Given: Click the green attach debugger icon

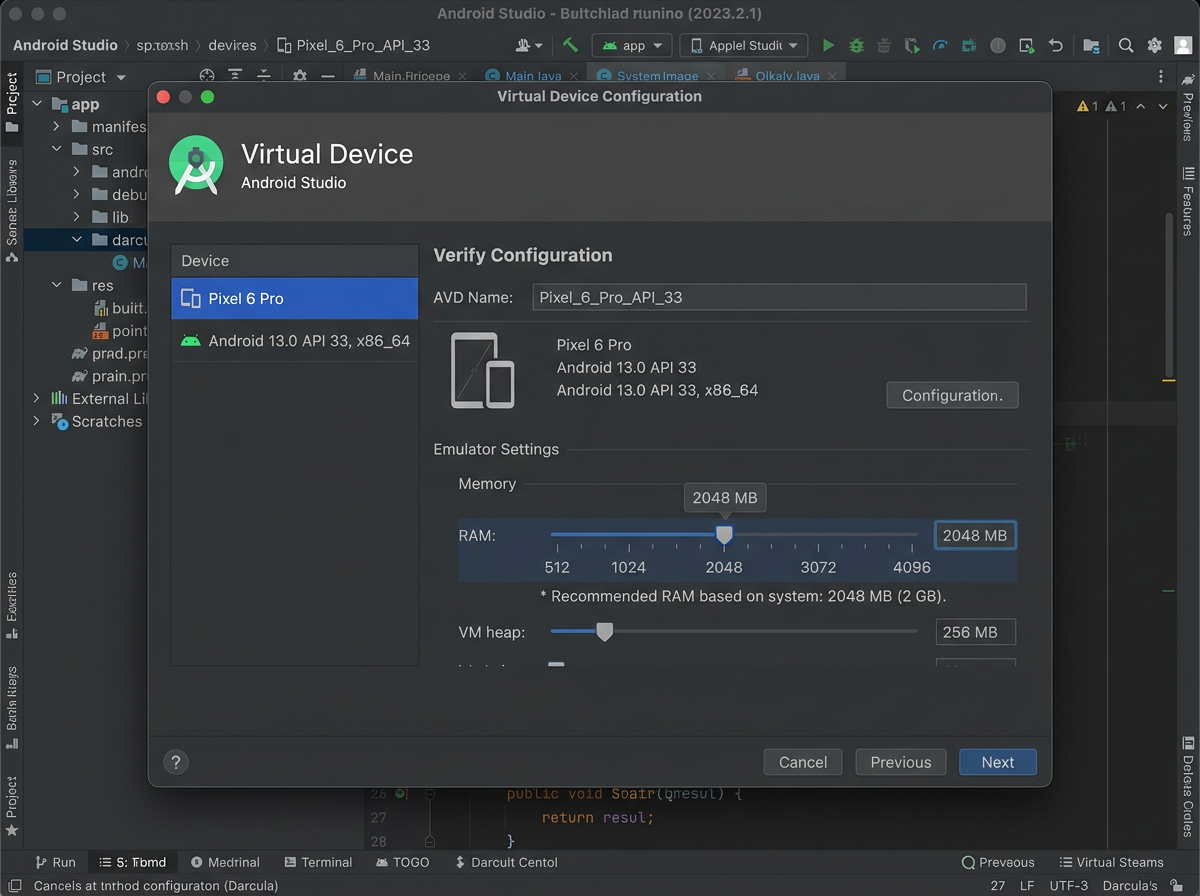Looking at the screenshot, I should point(969,45).
